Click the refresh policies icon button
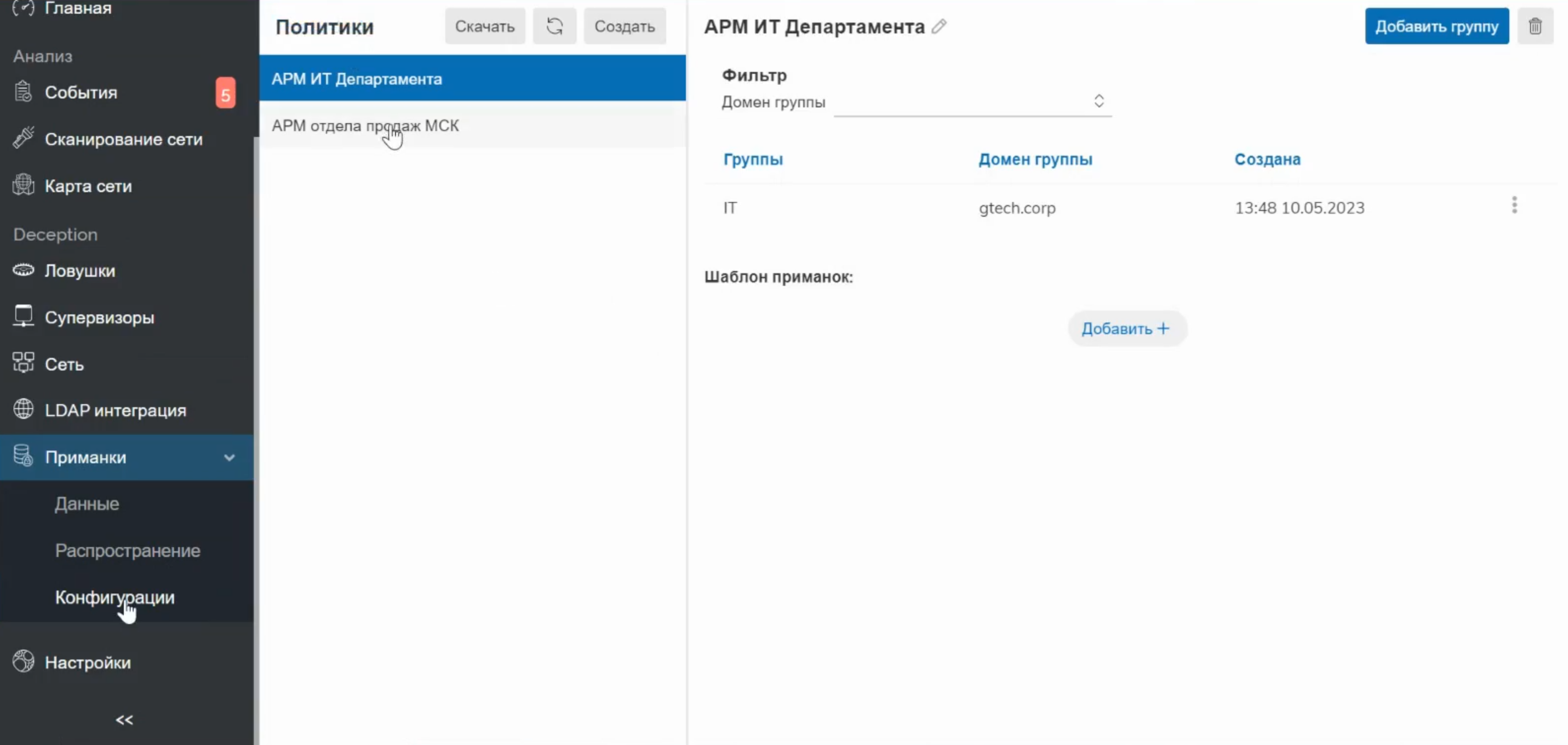Viewport: 1568px width, 745px height. click(554, 26)
